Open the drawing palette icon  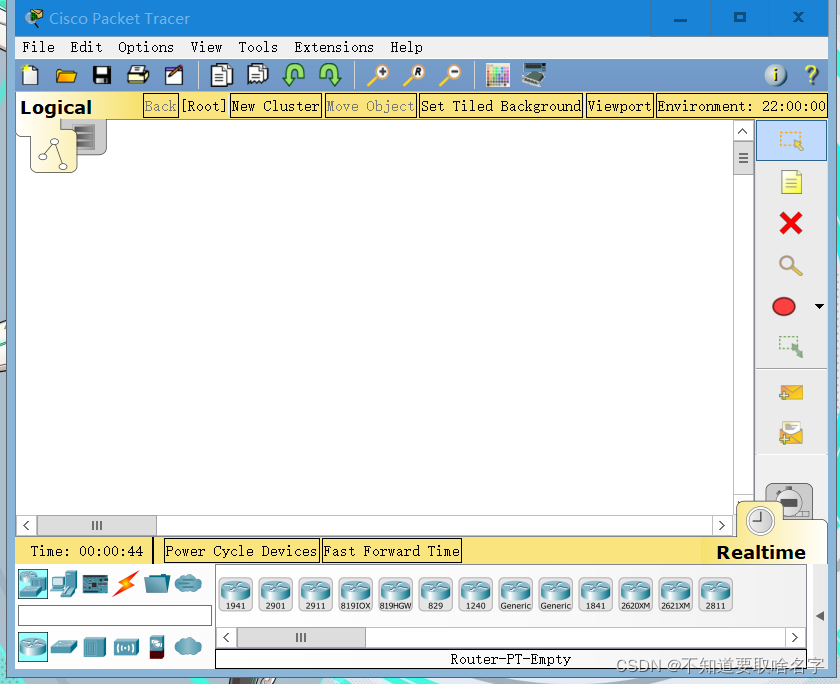pyautogui.click(x=498, y=75)
